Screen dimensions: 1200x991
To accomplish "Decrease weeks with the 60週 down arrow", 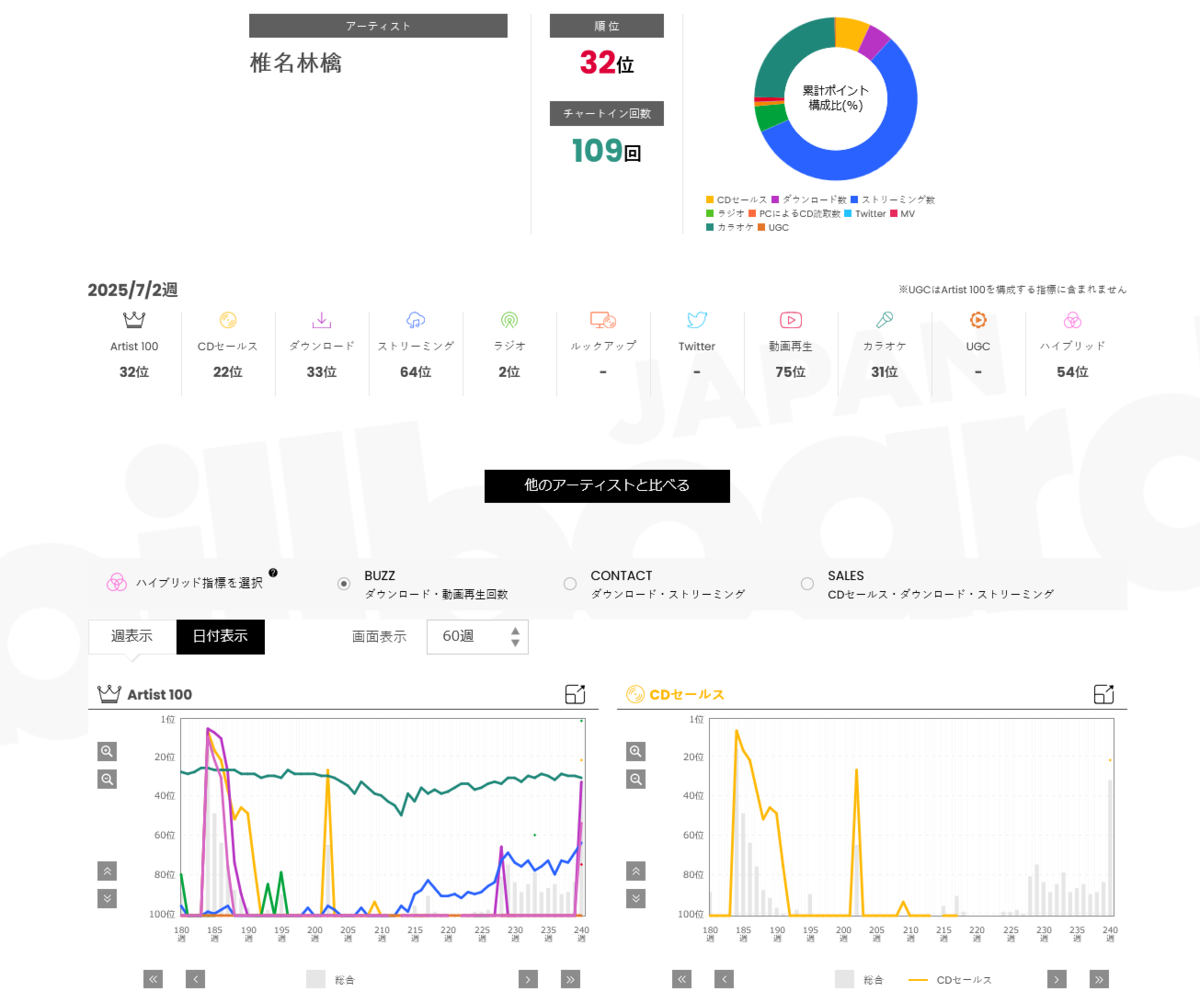I will tap(515, 643).
